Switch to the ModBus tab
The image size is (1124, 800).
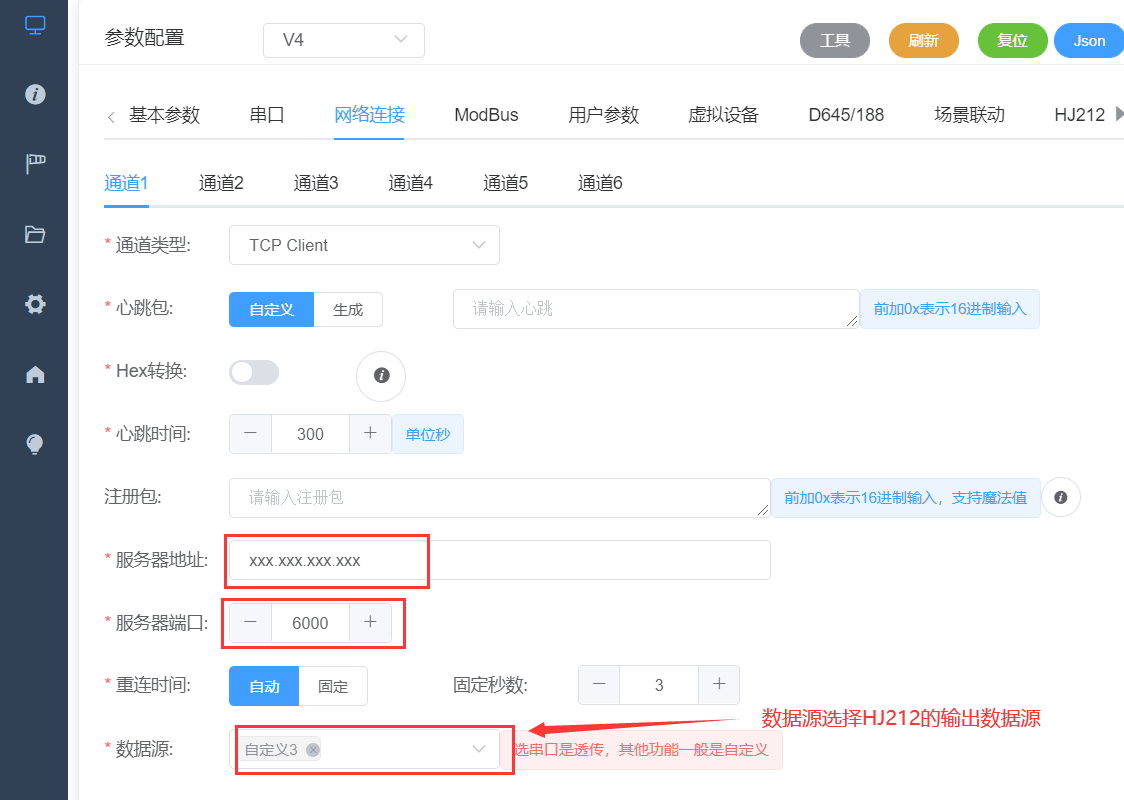tap(486, 114)
